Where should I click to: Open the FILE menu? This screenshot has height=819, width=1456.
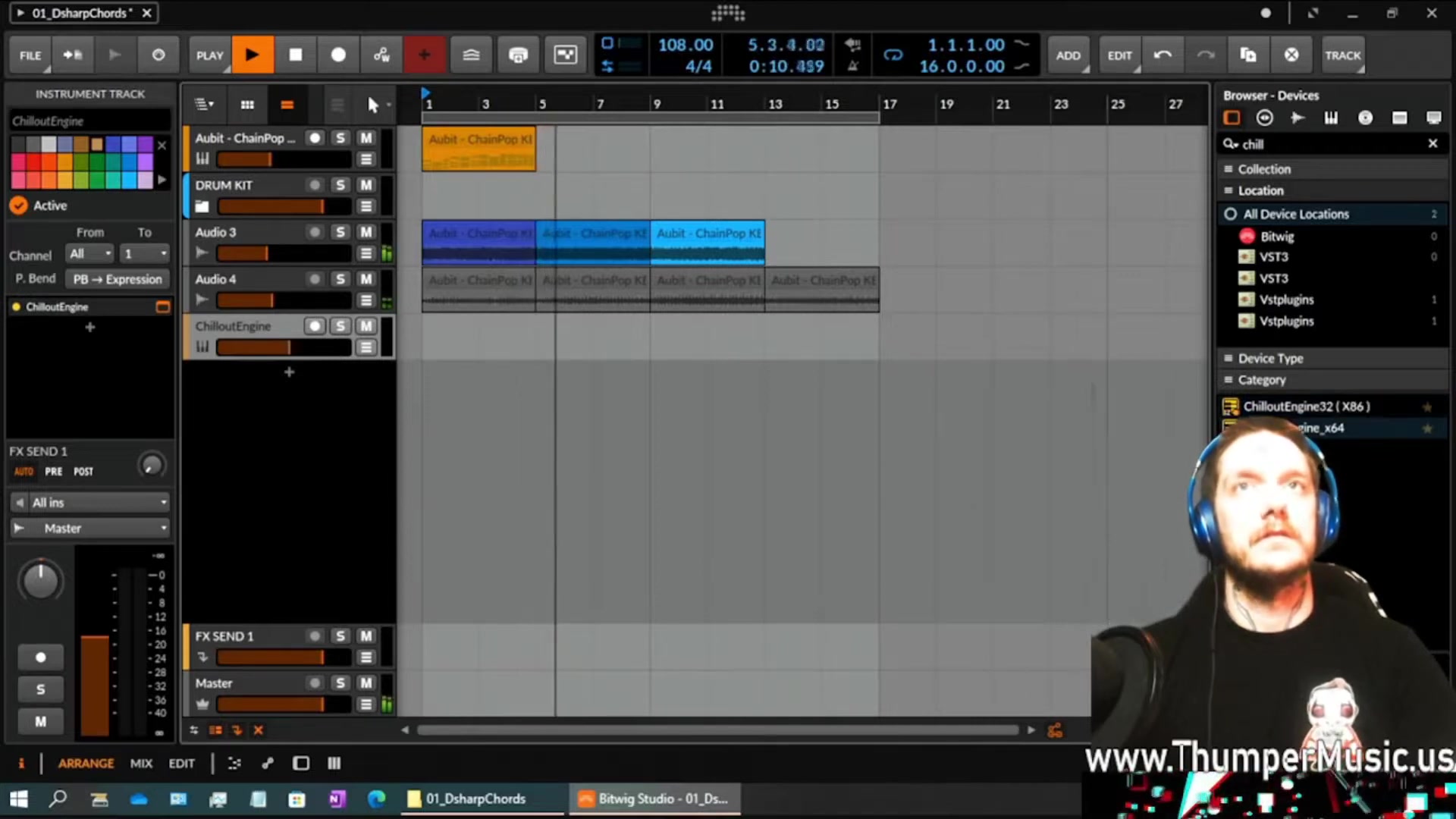(x=30, y=55)
